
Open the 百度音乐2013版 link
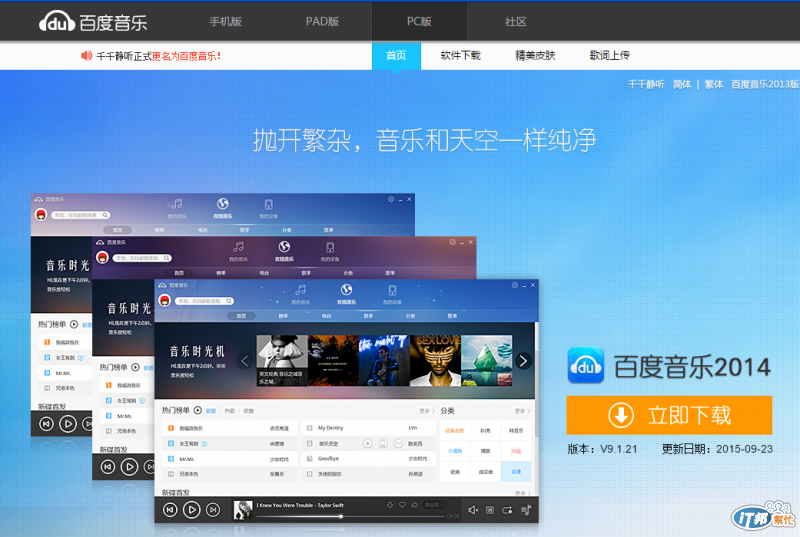coord(765,84)
